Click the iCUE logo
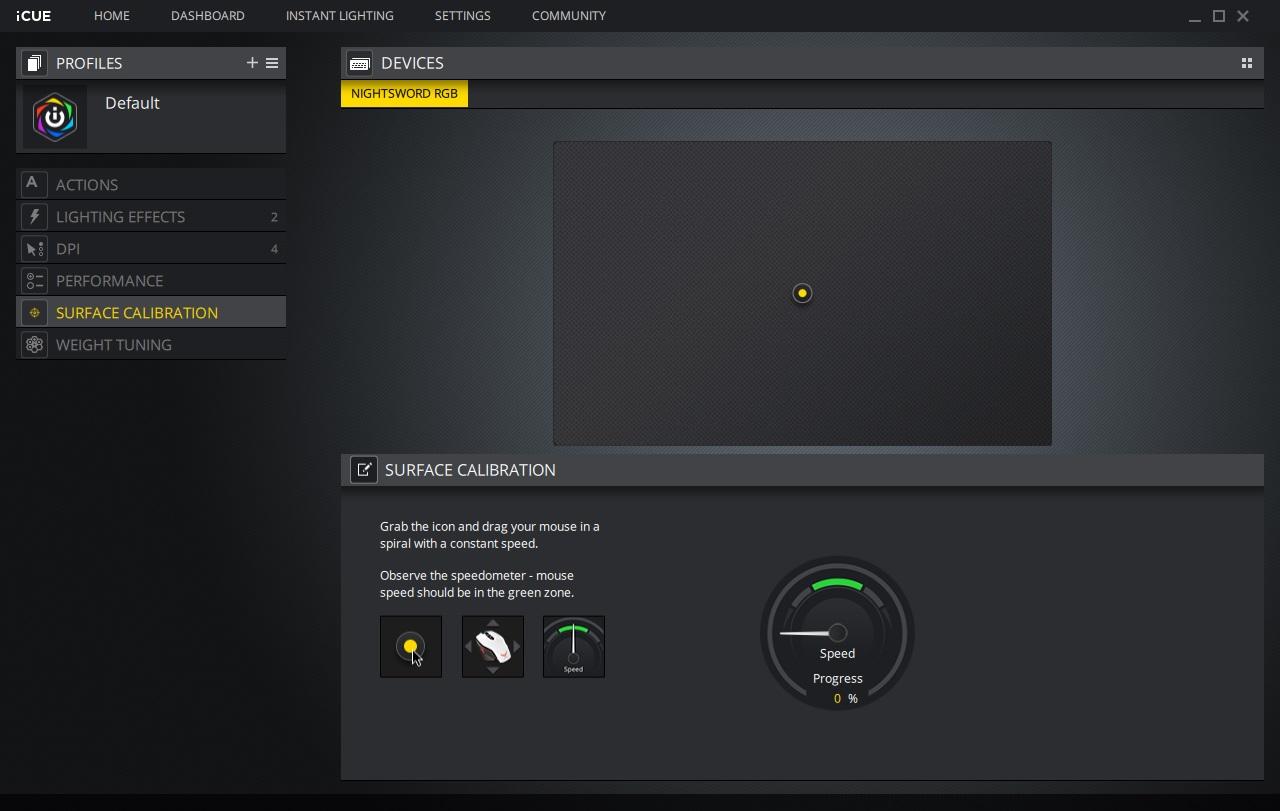 click(34, 16)
